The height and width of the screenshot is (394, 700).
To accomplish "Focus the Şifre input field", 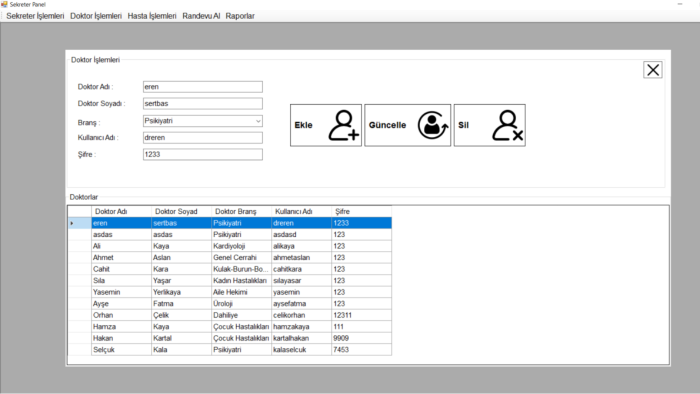I will click(203, 154).
